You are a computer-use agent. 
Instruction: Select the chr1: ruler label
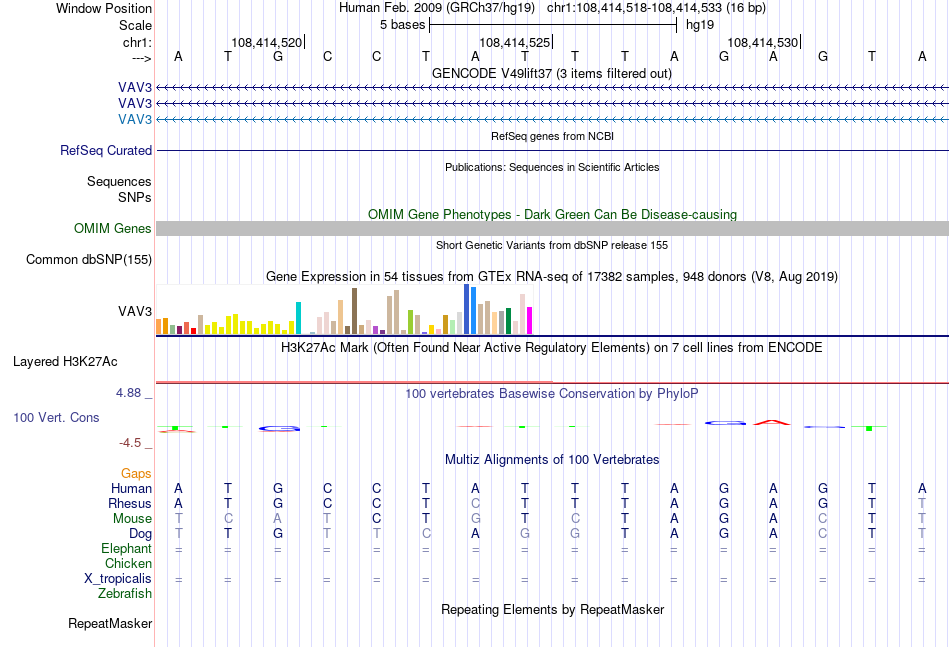click(137, 42)
